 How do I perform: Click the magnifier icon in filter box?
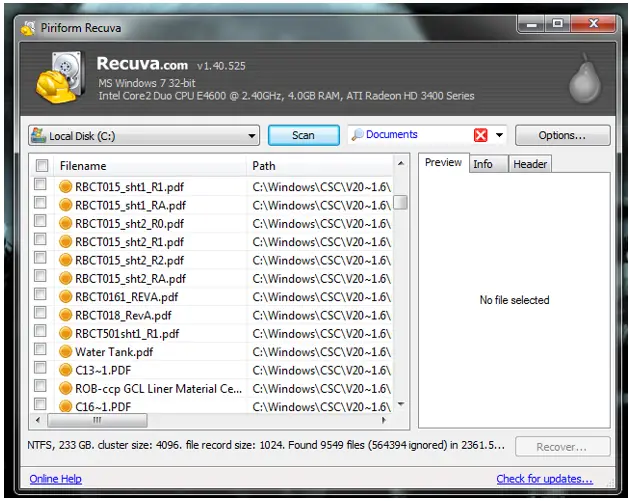(x=357, y=135)
